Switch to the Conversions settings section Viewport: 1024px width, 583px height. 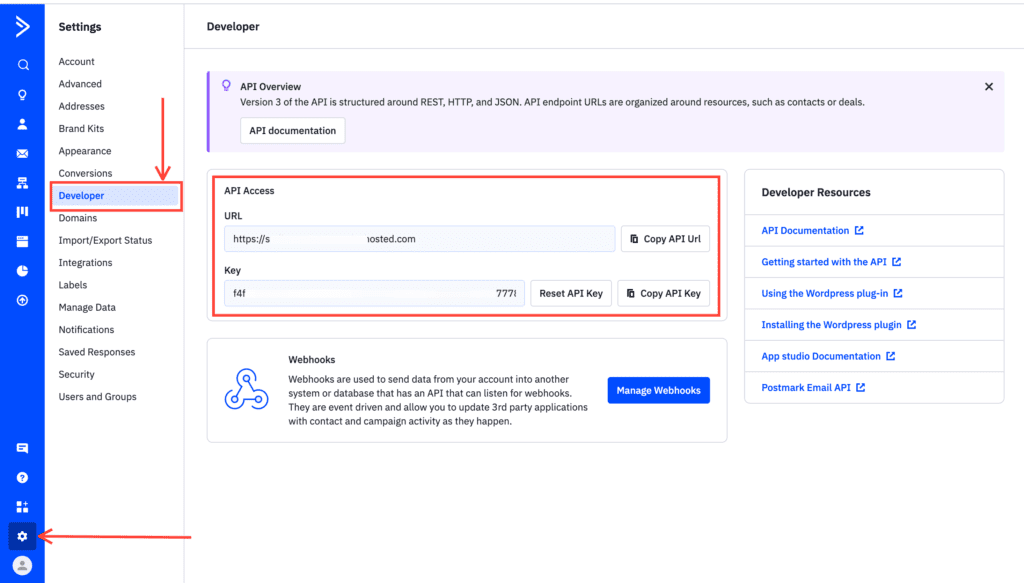tap(85, 173)
